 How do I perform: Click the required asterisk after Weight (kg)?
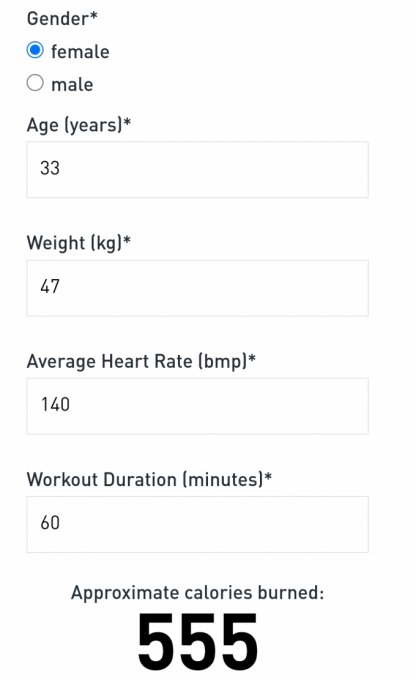(x=127, y=240)
